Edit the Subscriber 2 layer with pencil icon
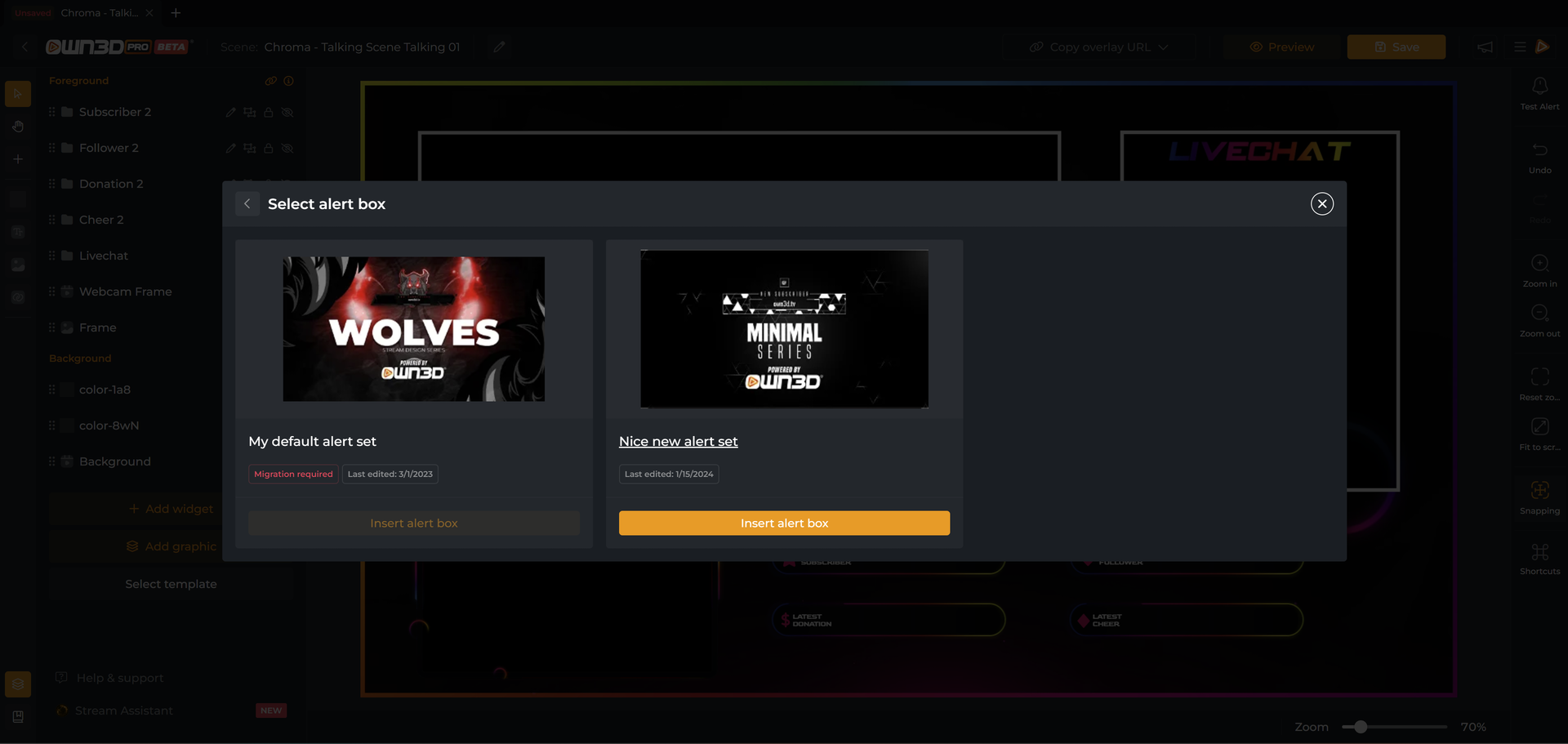The width and height of the screenshot is (1568, 744). point(231,112)
